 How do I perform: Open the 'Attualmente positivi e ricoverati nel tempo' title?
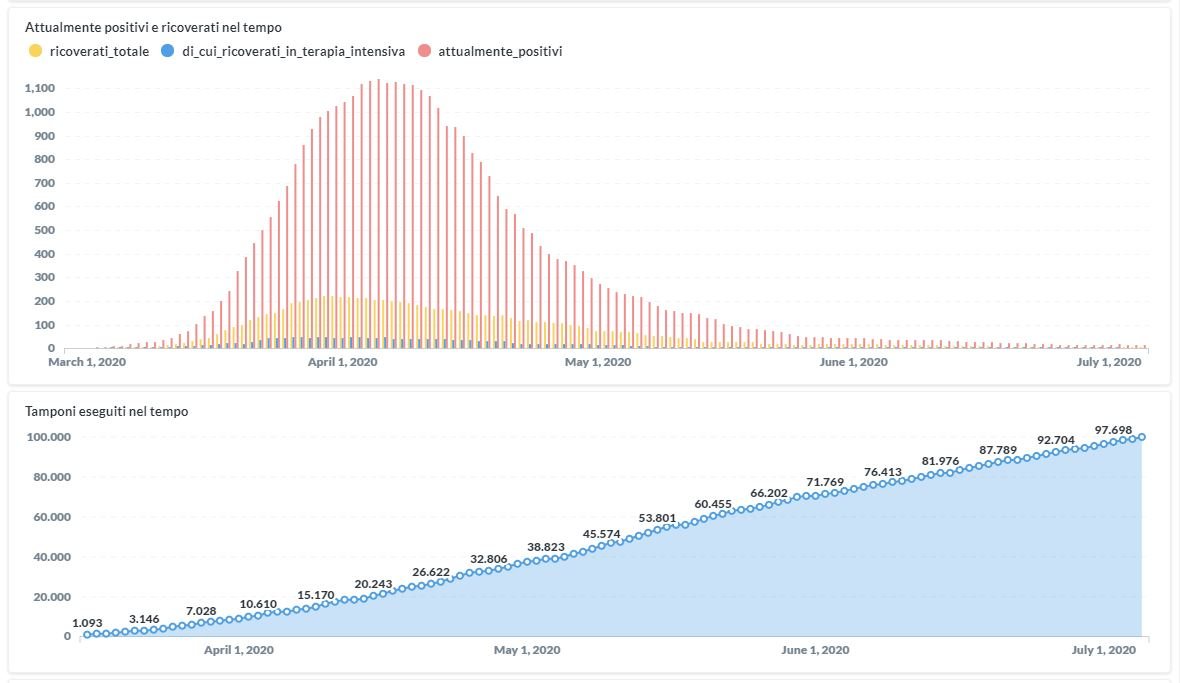153,27
